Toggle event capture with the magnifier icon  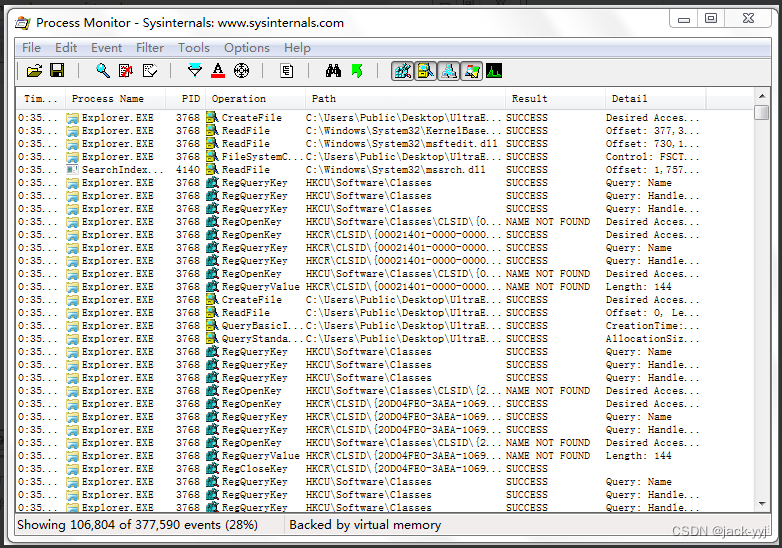point(103,71)
